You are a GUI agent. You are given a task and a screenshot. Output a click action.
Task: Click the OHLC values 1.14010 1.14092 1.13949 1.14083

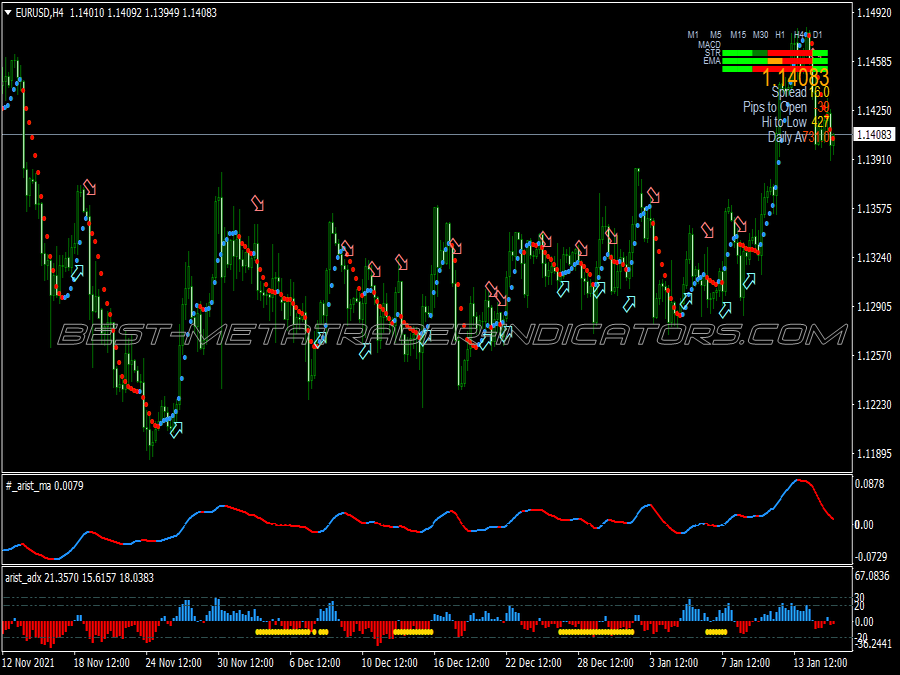[x=143, y=13]
